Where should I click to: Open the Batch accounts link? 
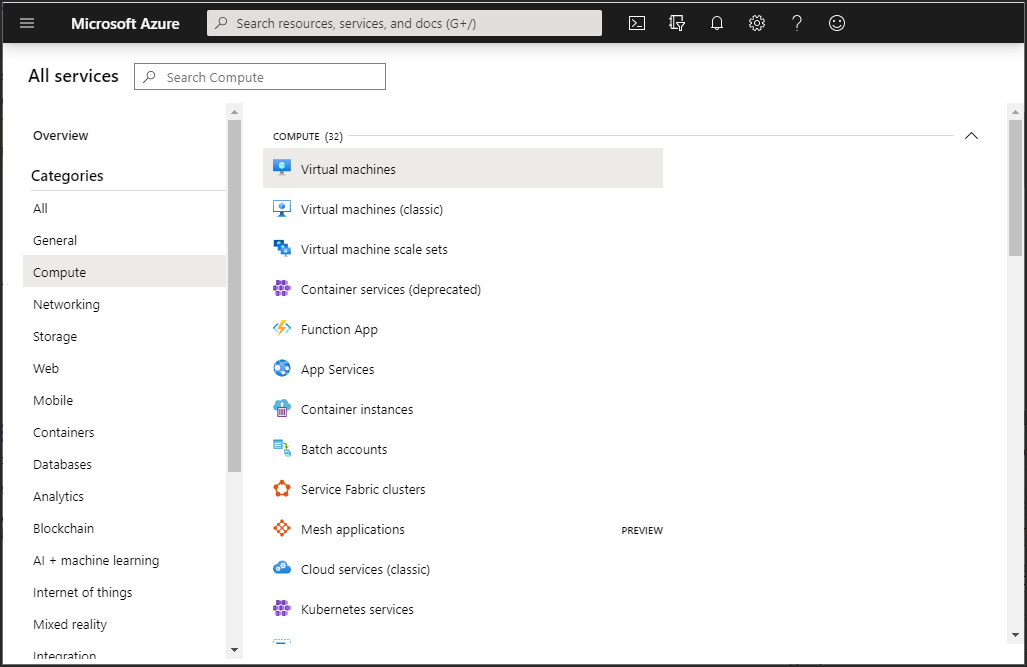344,449
